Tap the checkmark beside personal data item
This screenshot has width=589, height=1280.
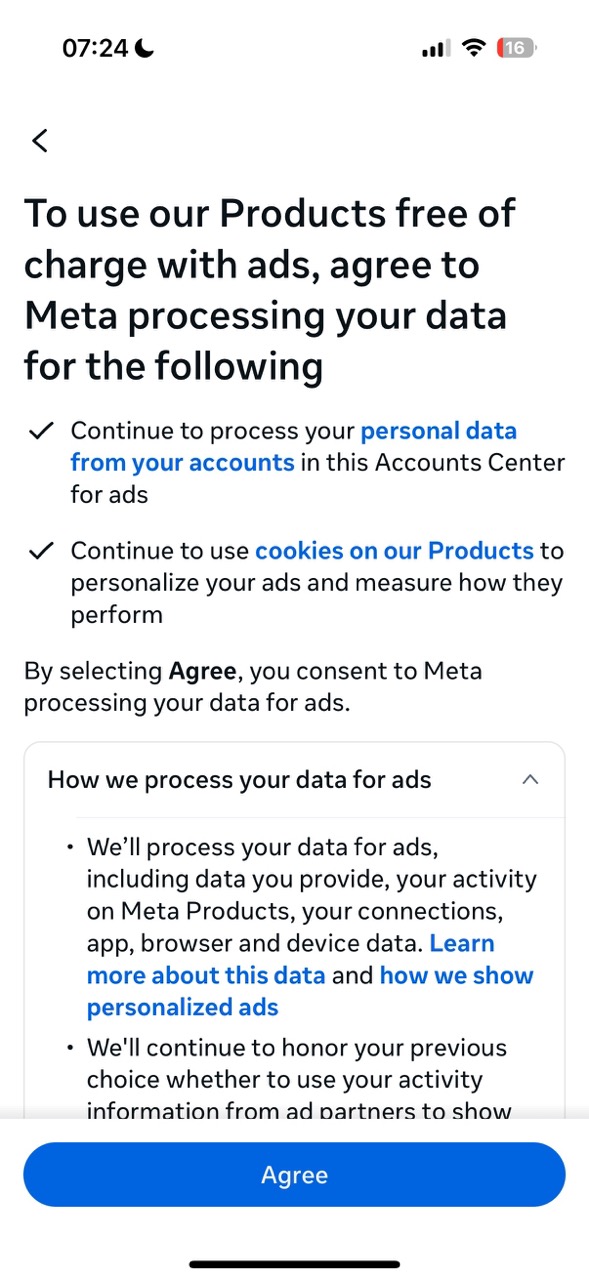point(40,432)
